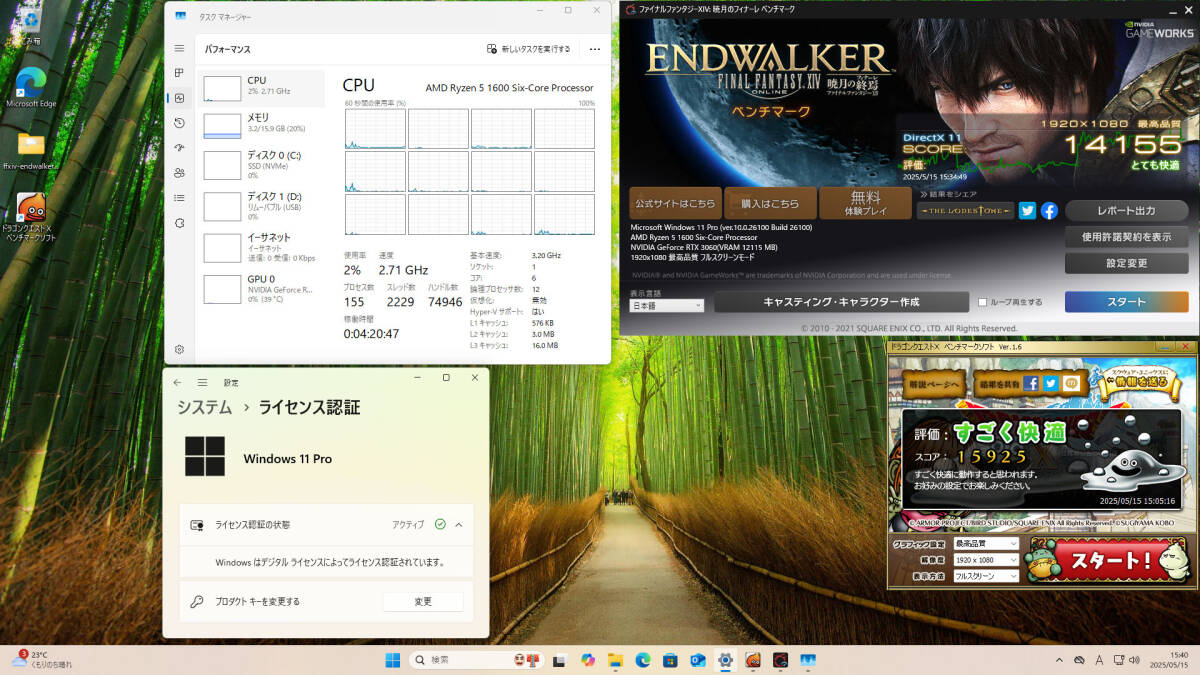
Task: Share Dragon Quest X result on Facebook
Action: point(1031,382)
